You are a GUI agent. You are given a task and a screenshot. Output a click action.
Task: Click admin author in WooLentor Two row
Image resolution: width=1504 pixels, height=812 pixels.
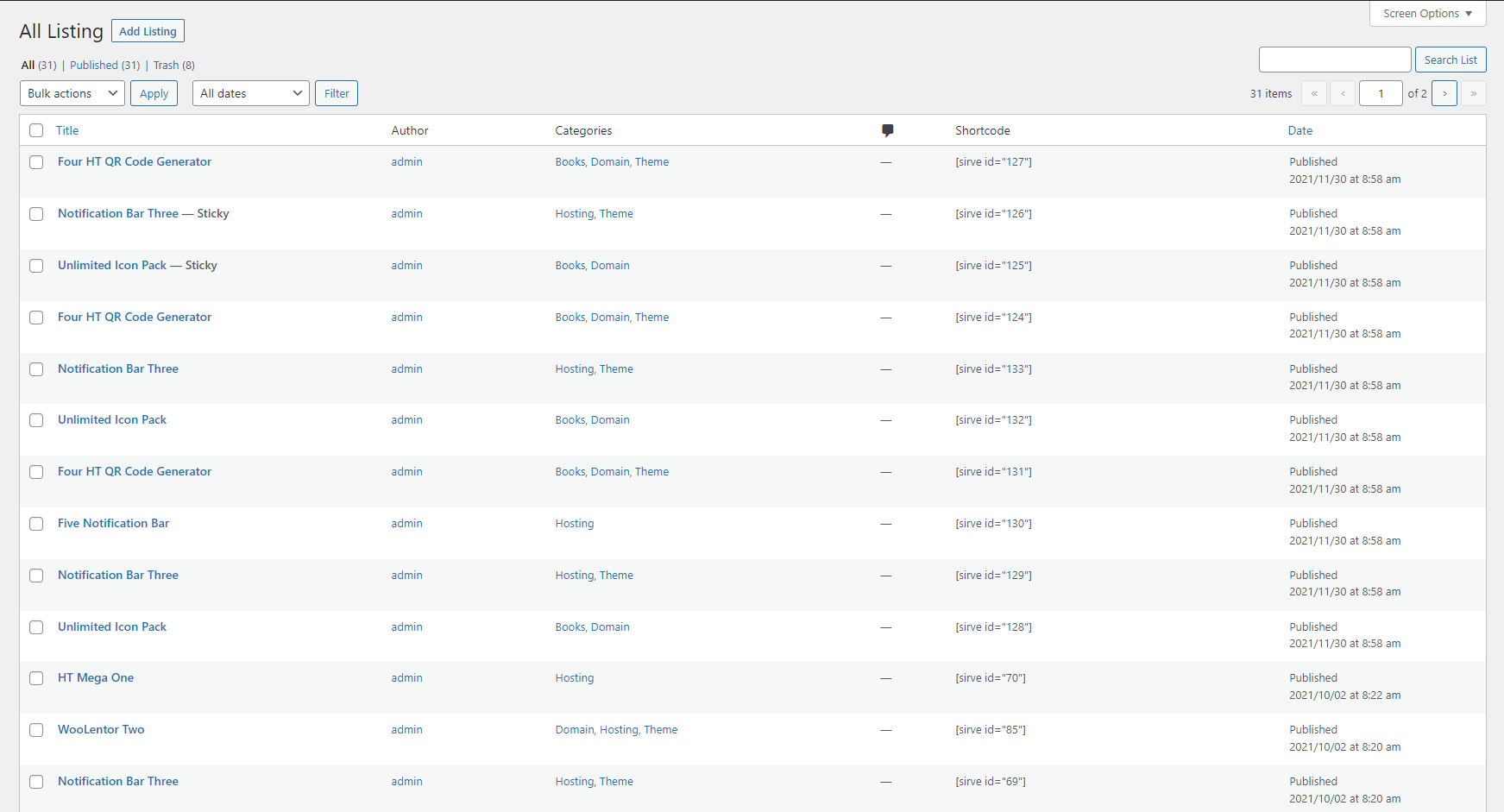coord(406,729)
